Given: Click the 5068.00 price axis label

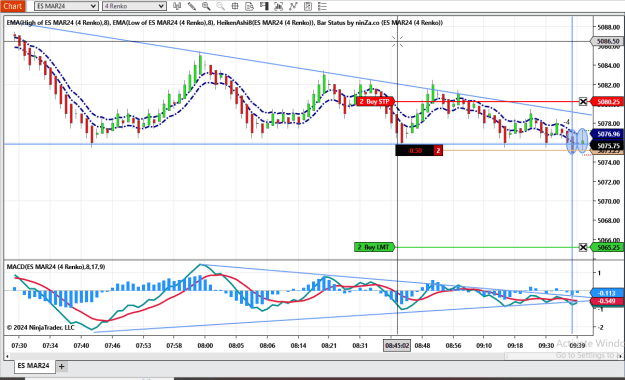Looking at the screenshot, I should 609,221.
